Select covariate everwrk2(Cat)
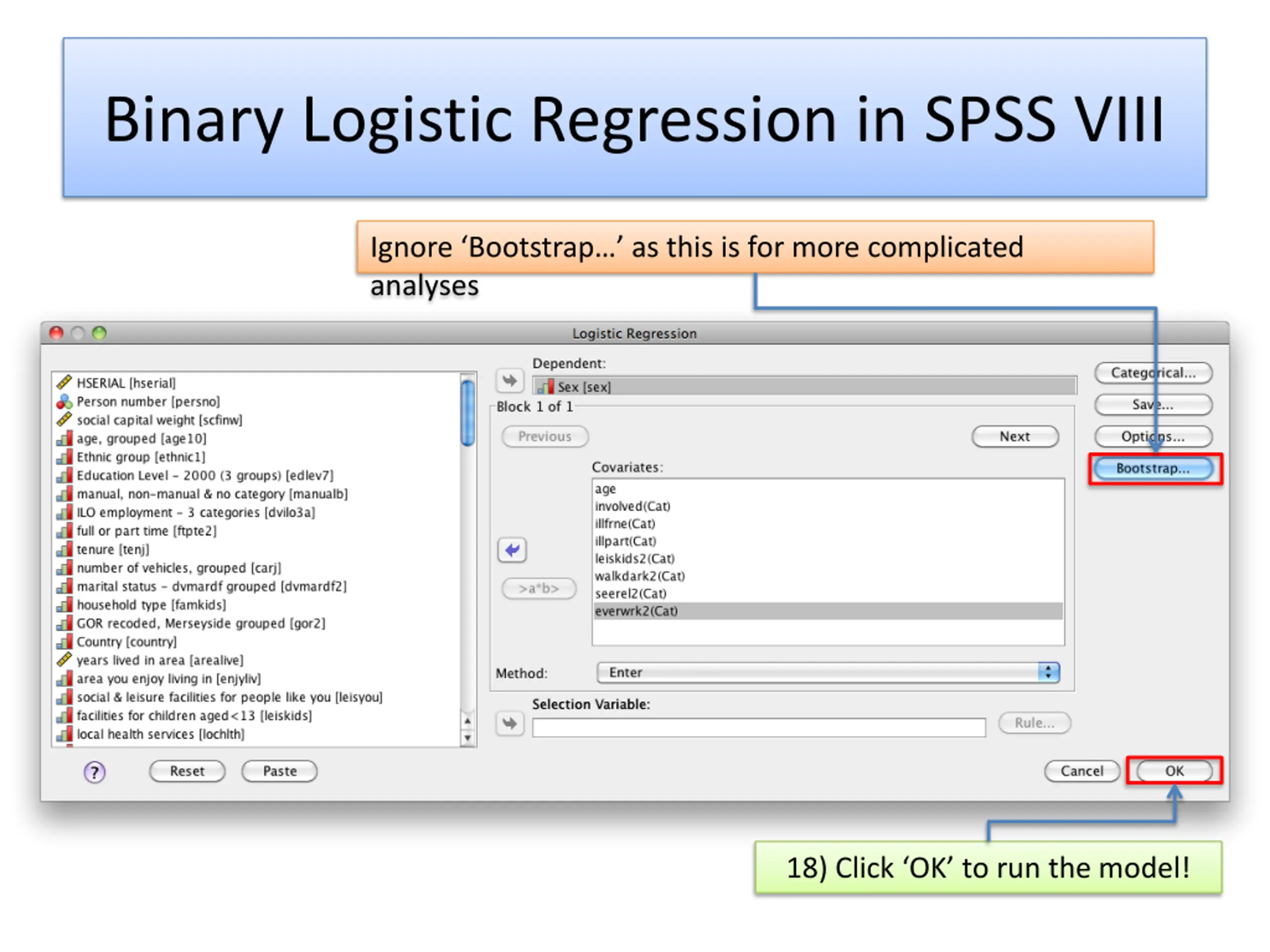The height and width of the screenshot is (952, 1270). coord(828,611)
